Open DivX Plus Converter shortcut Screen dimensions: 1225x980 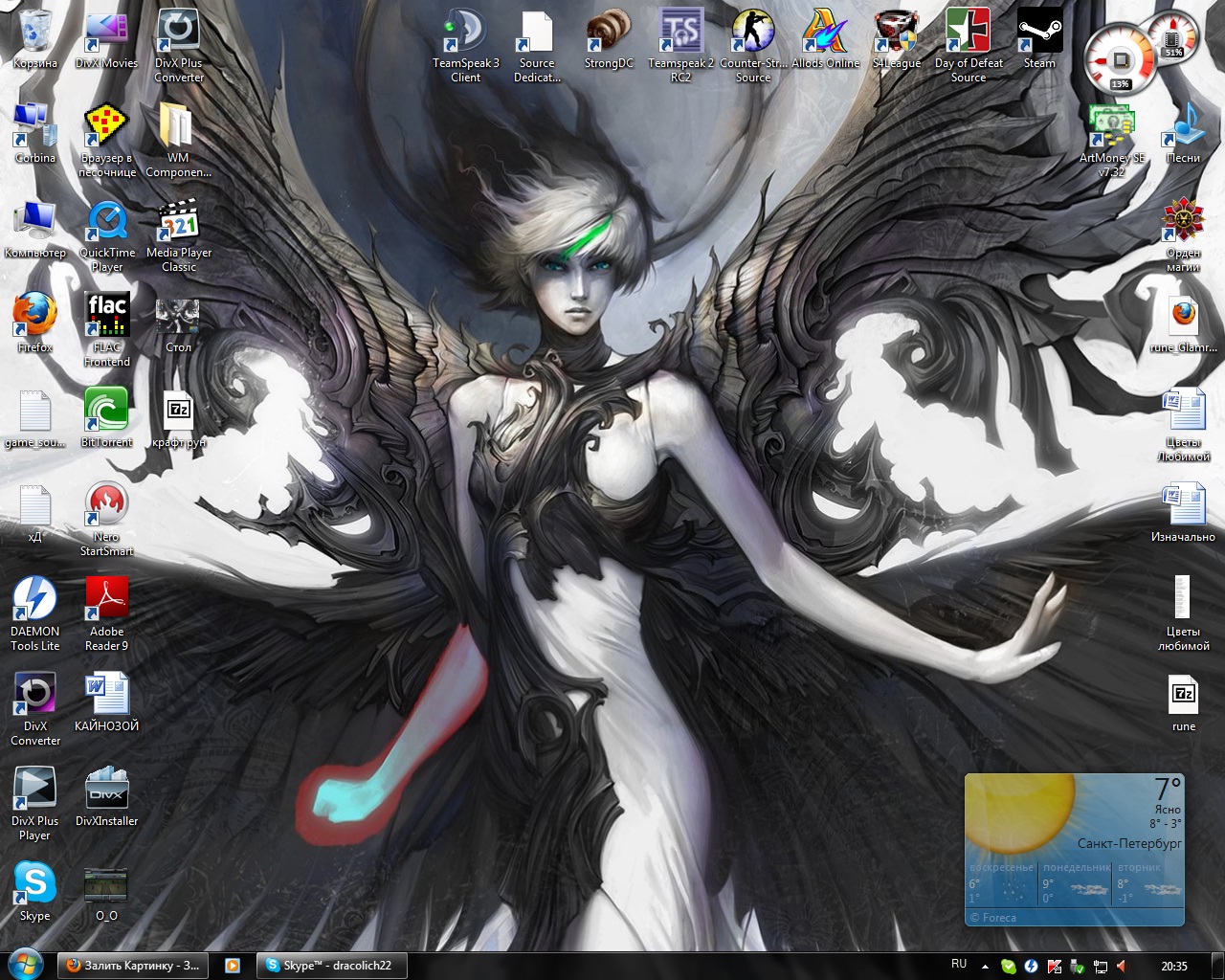click(179, 46)
